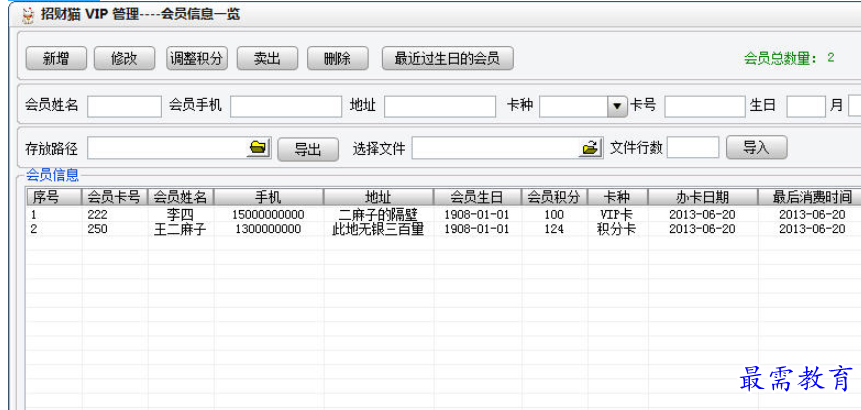Sort by 地址 column header

pyautogui.click(x=378, y=197)
